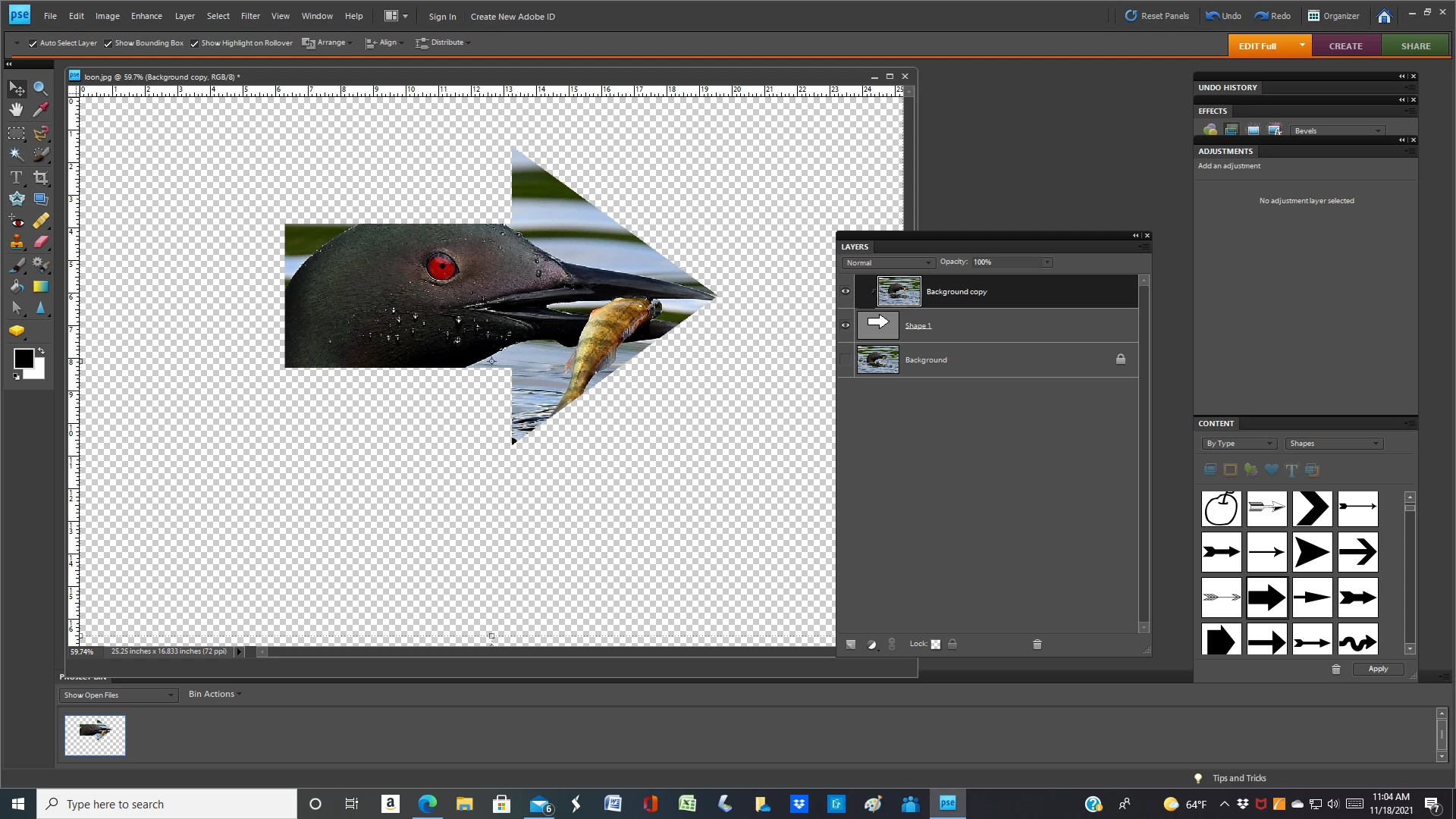1456x819 pixels.
Task: Open the Show Open Files dropdown
Action: click(x=118, y=695)
